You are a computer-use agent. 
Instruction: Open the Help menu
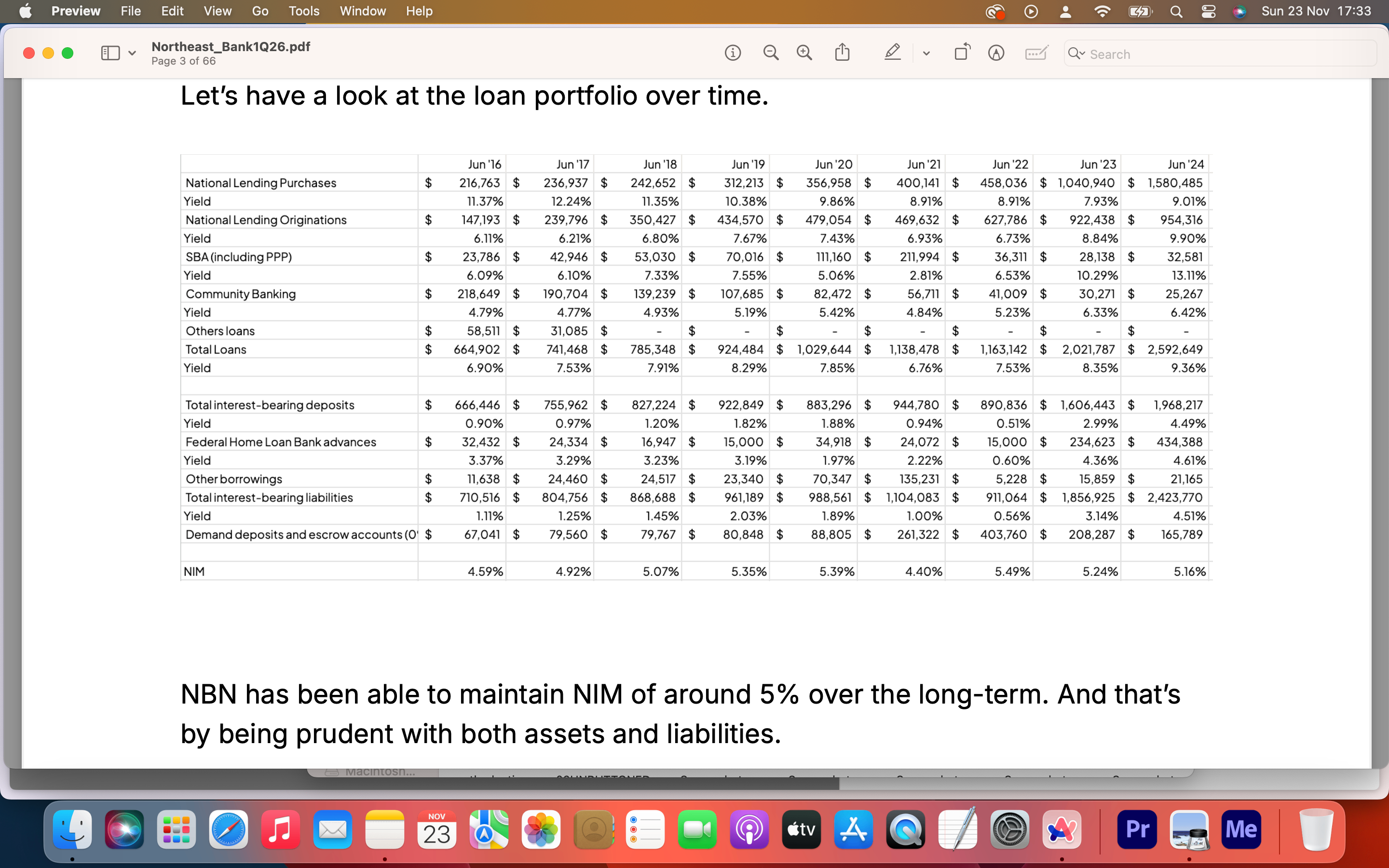419,12
